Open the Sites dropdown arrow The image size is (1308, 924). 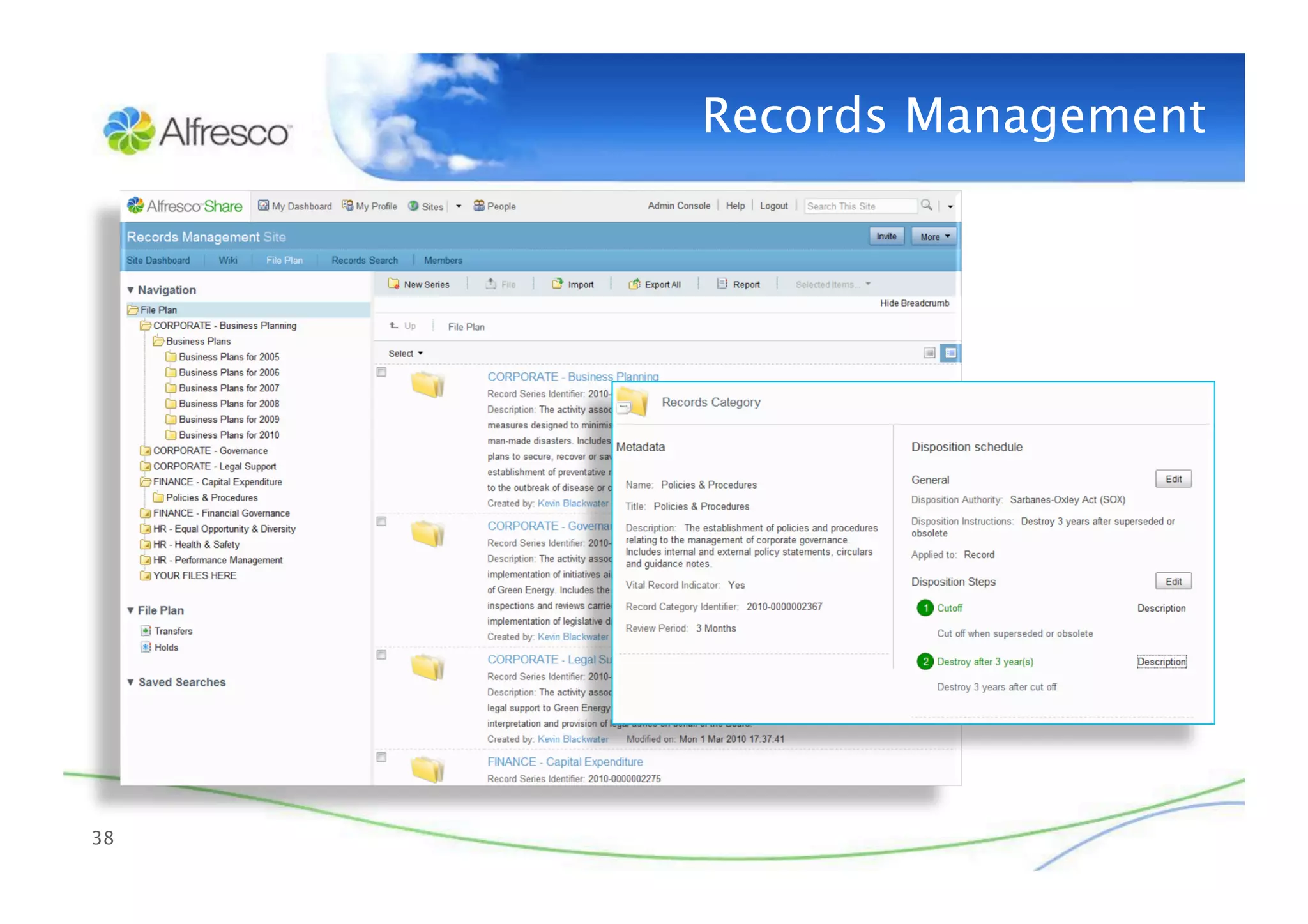coord(459,206)
